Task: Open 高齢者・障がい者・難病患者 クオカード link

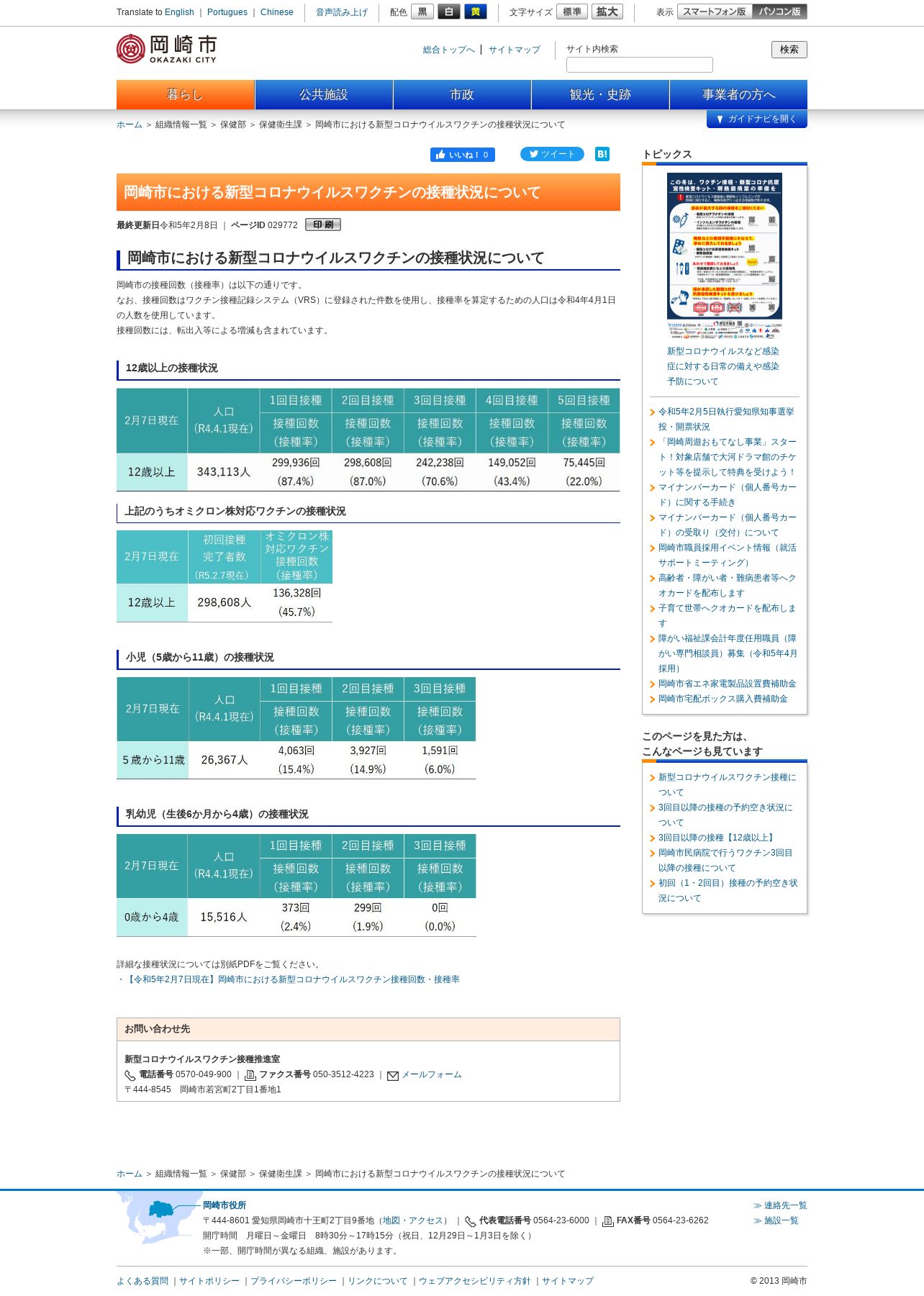Action: tap(728, 585)
